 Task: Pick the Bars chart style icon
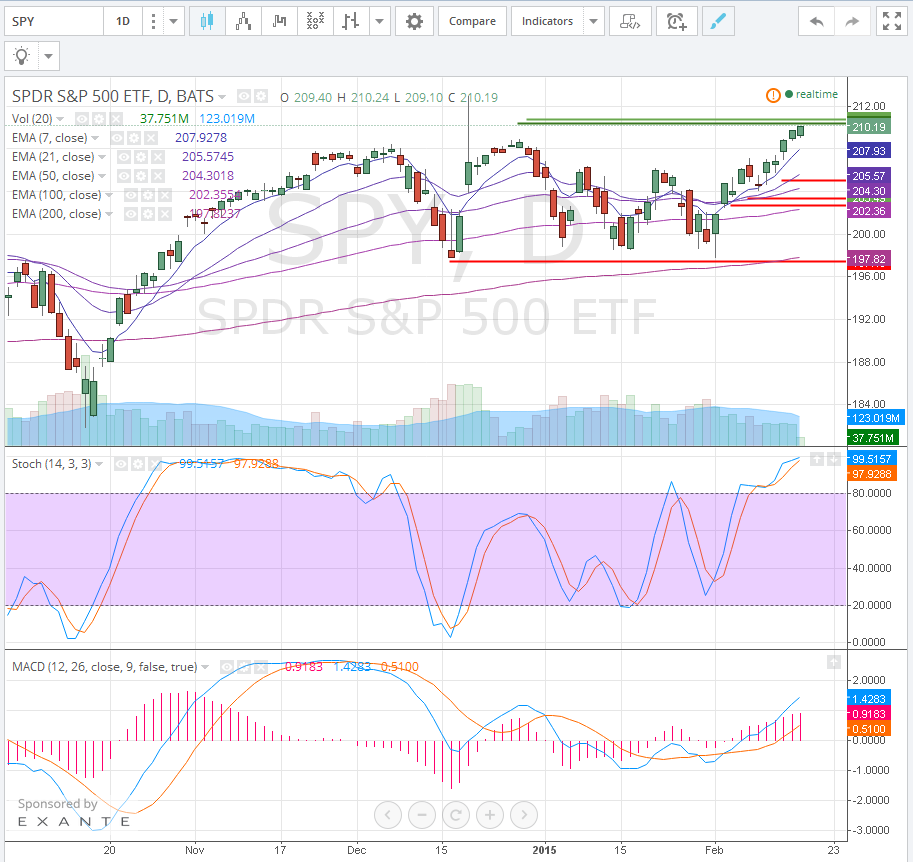tap(351, 22)
